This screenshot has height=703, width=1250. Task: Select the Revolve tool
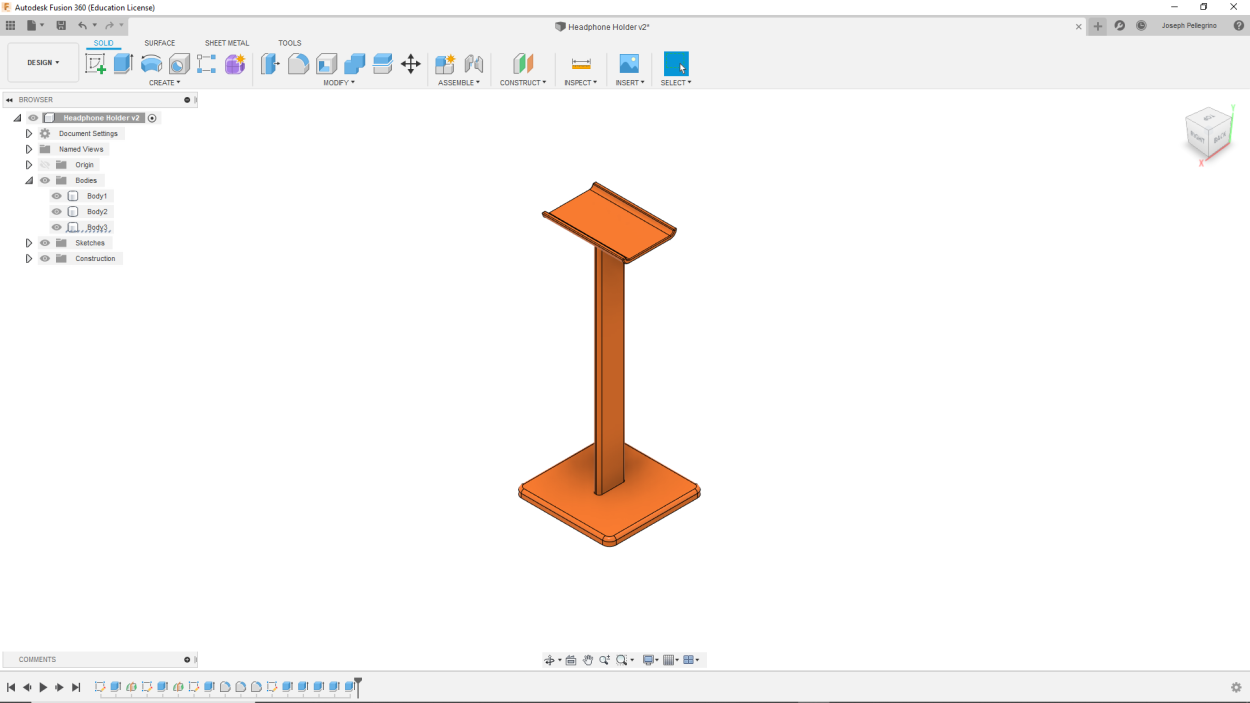coord(151,64)
